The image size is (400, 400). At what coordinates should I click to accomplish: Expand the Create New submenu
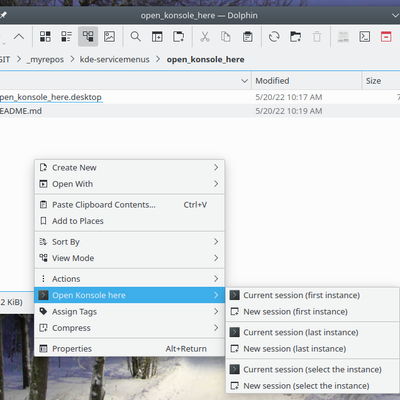130,167
